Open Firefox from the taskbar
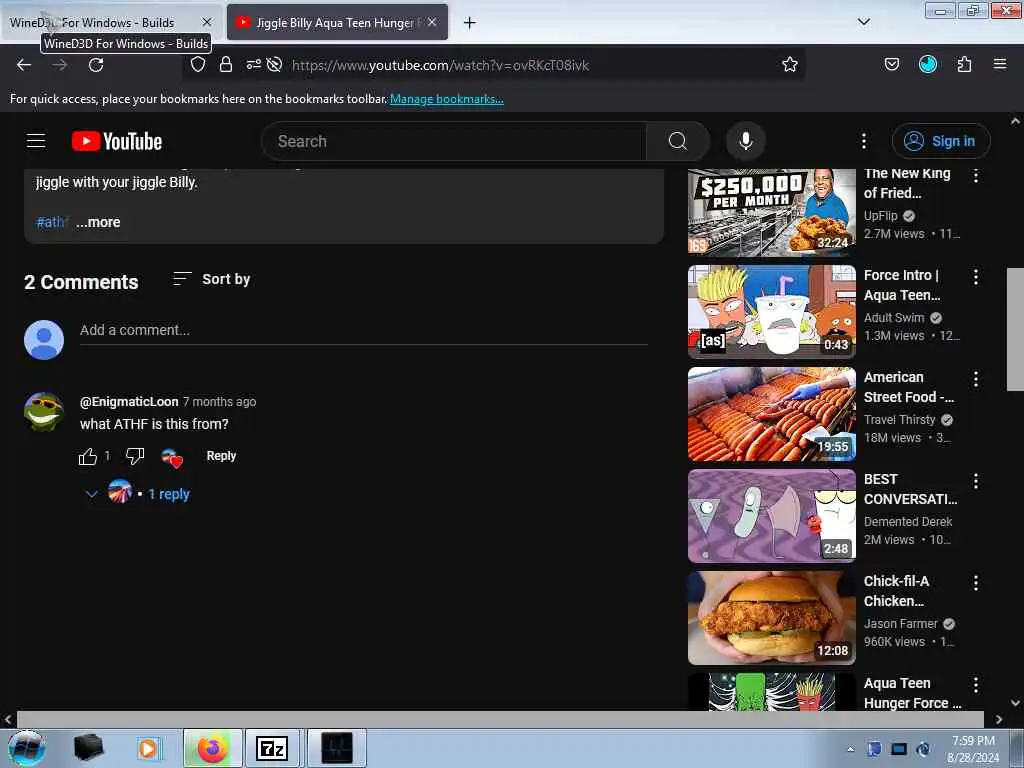The height and width of the screenshot is (768, 1024). point(212,748)
